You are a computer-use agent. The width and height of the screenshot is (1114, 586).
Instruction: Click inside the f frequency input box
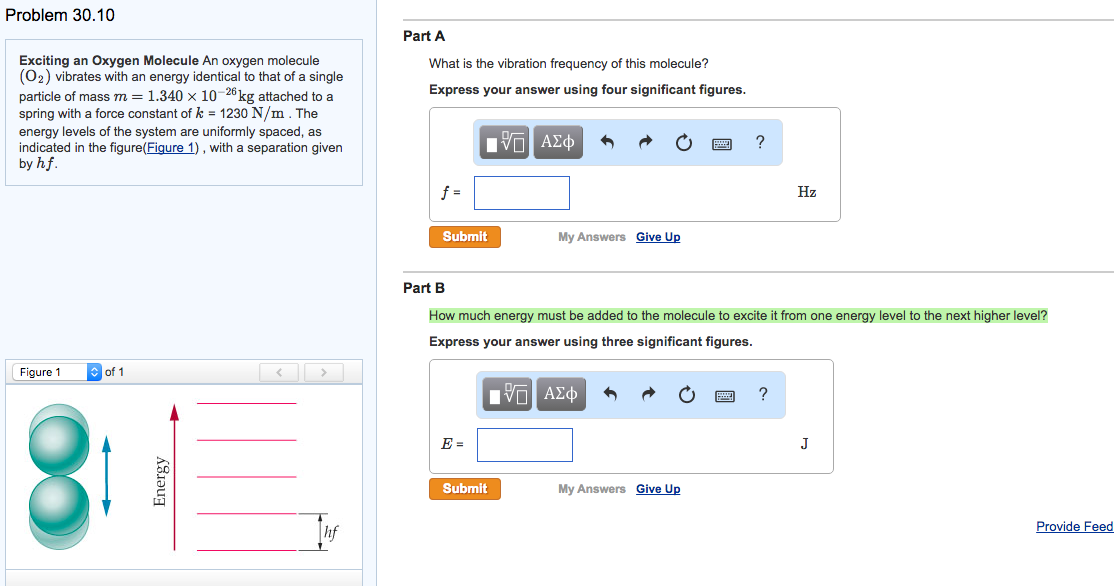[x=521, y=192]
